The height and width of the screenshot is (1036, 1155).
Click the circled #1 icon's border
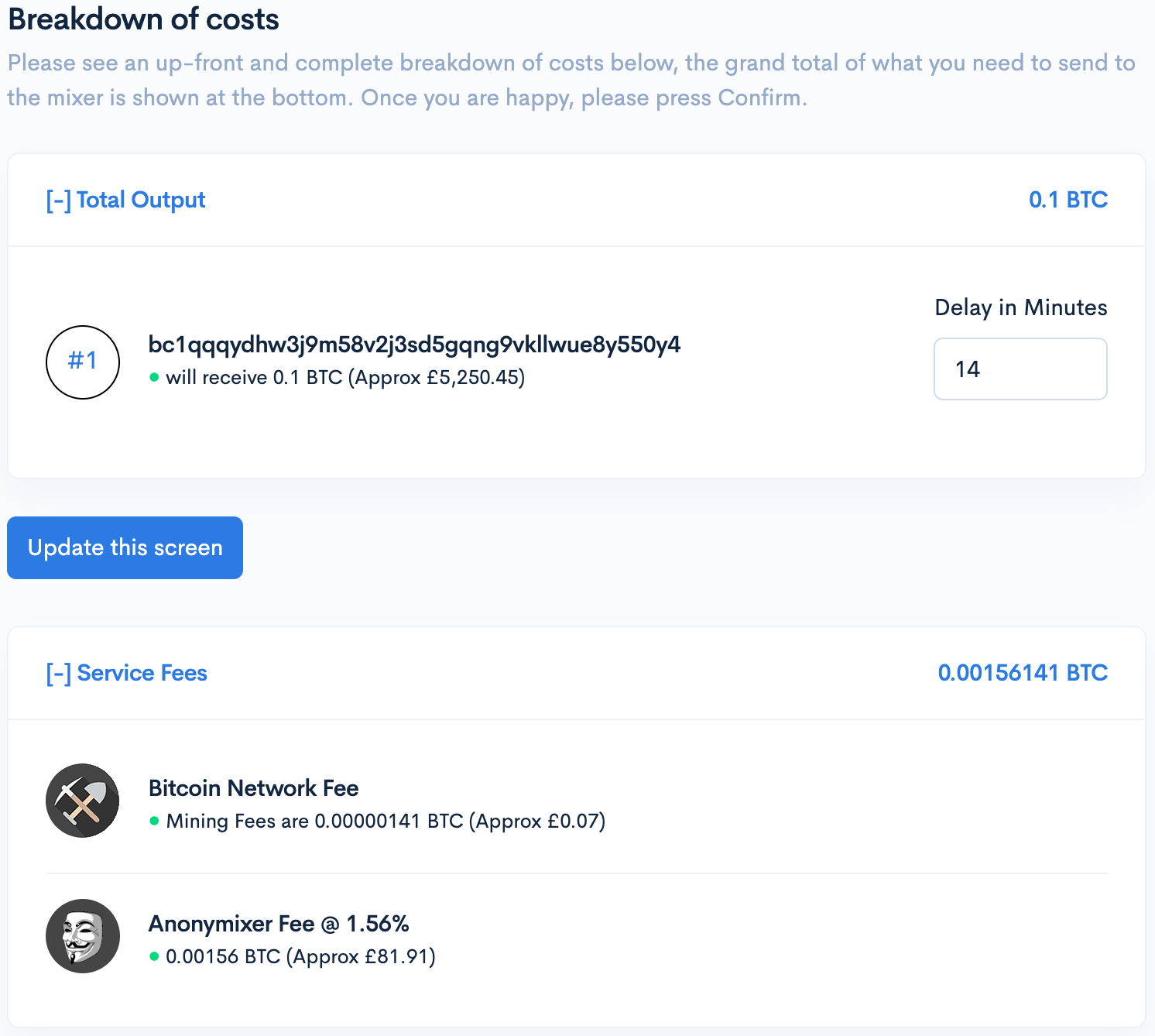click(x=82, y=325)
